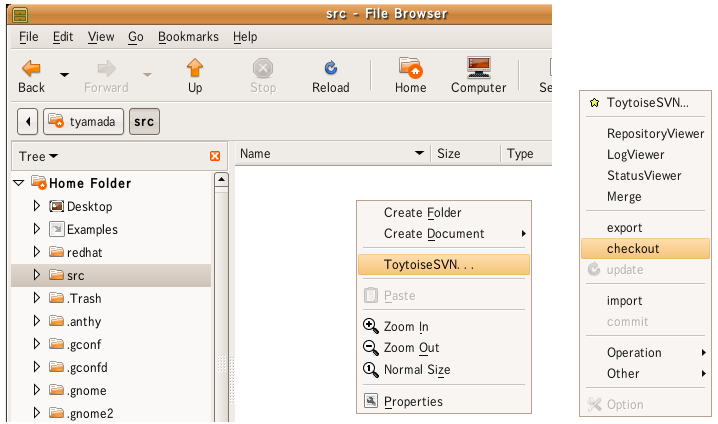The width and height of the screenshot is (718, 424).
Task: Choose export in the SVN submenu
Action: pos(645,228)
